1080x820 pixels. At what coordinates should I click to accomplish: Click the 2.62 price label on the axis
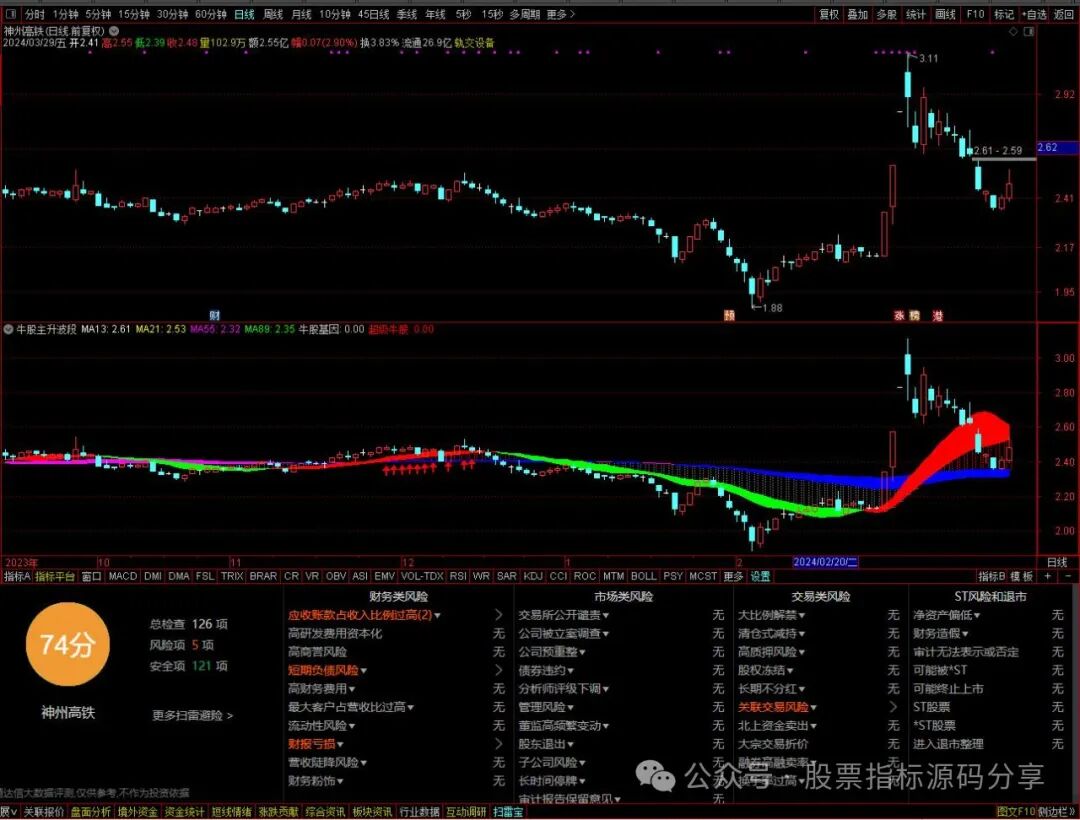pyautogui.click(x=1057, y=147)
